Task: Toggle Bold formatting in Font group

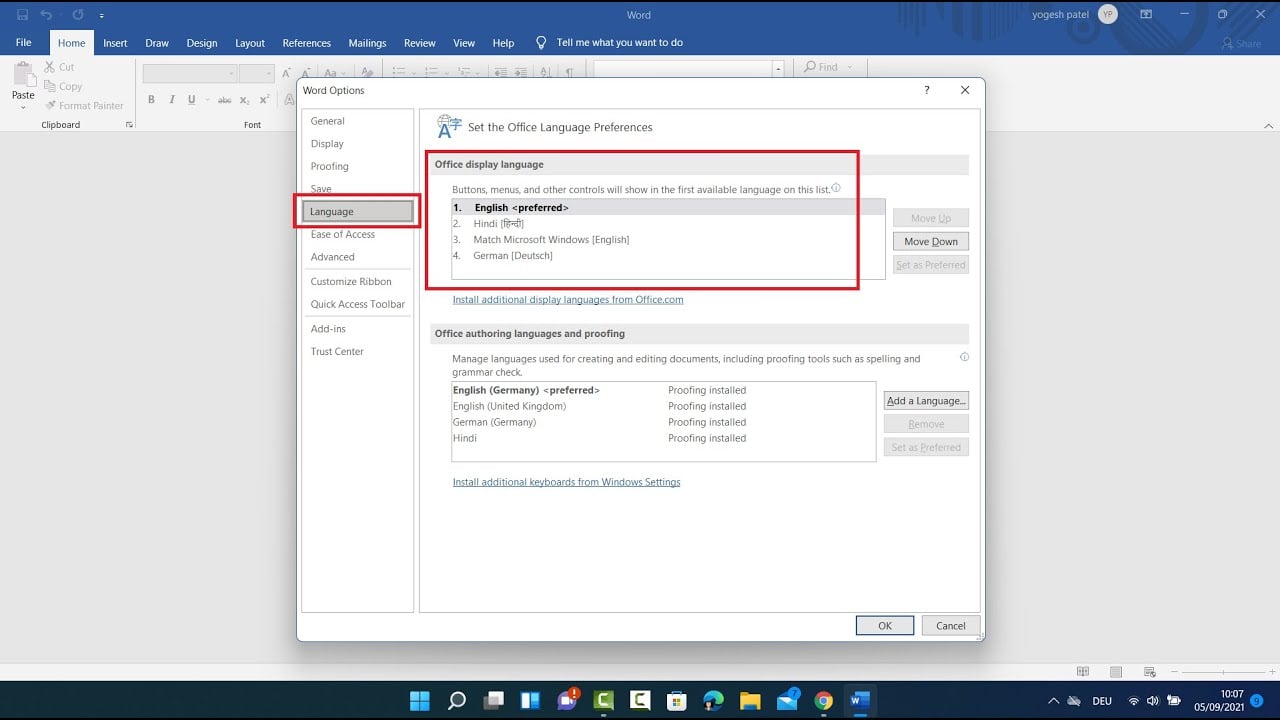Action: pyautogui.click(x=152, y=100)
